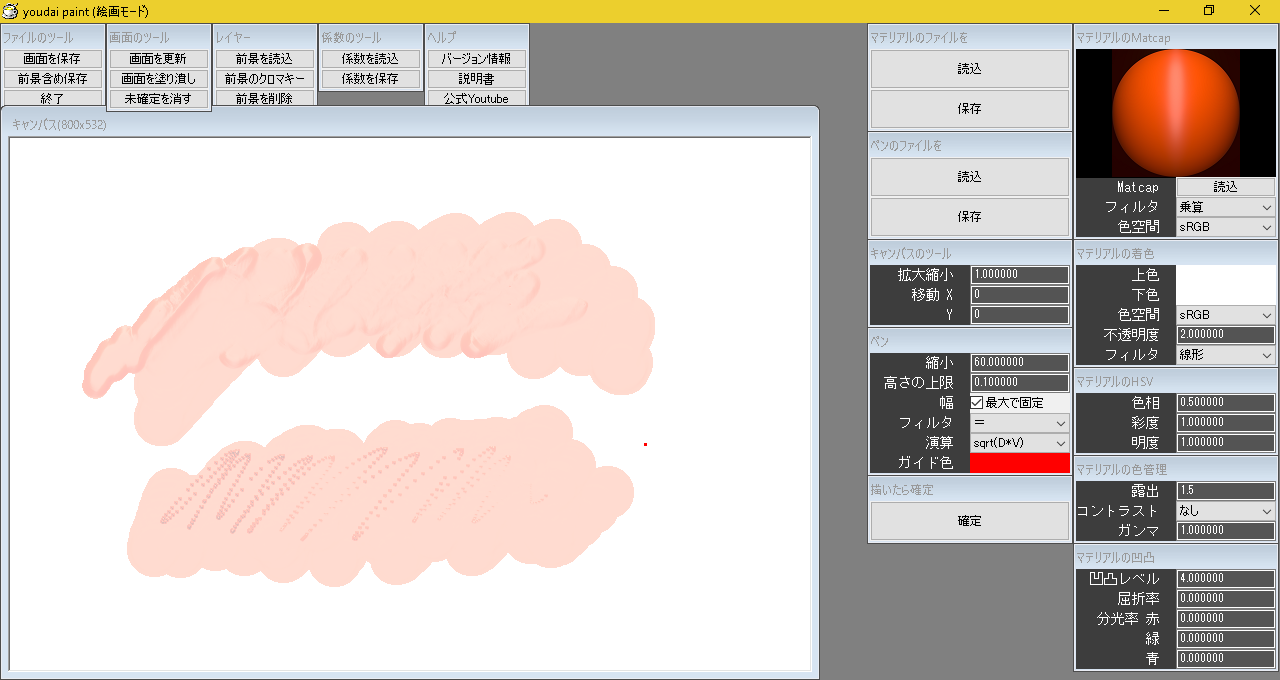The width and height of the screenshot is (1280, 680).
Task: Open the 演算 sqrt(D*V) dropdown
Action: 1019,443
